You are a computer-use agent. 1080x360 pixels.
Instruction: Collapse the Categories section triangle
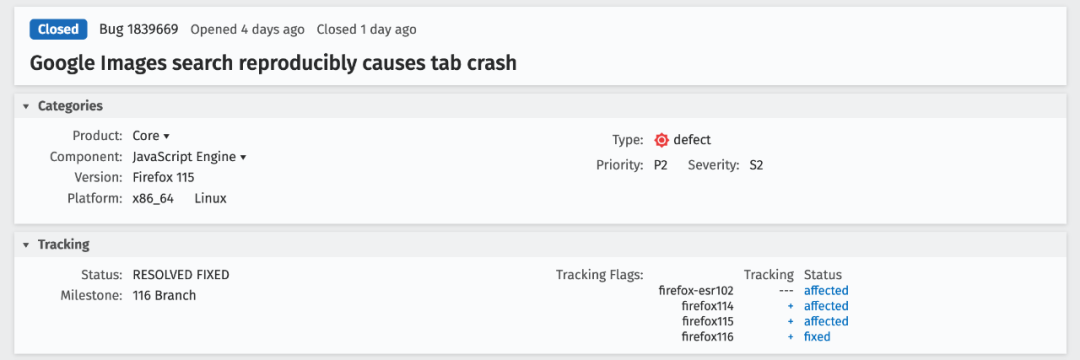[26, 107]
